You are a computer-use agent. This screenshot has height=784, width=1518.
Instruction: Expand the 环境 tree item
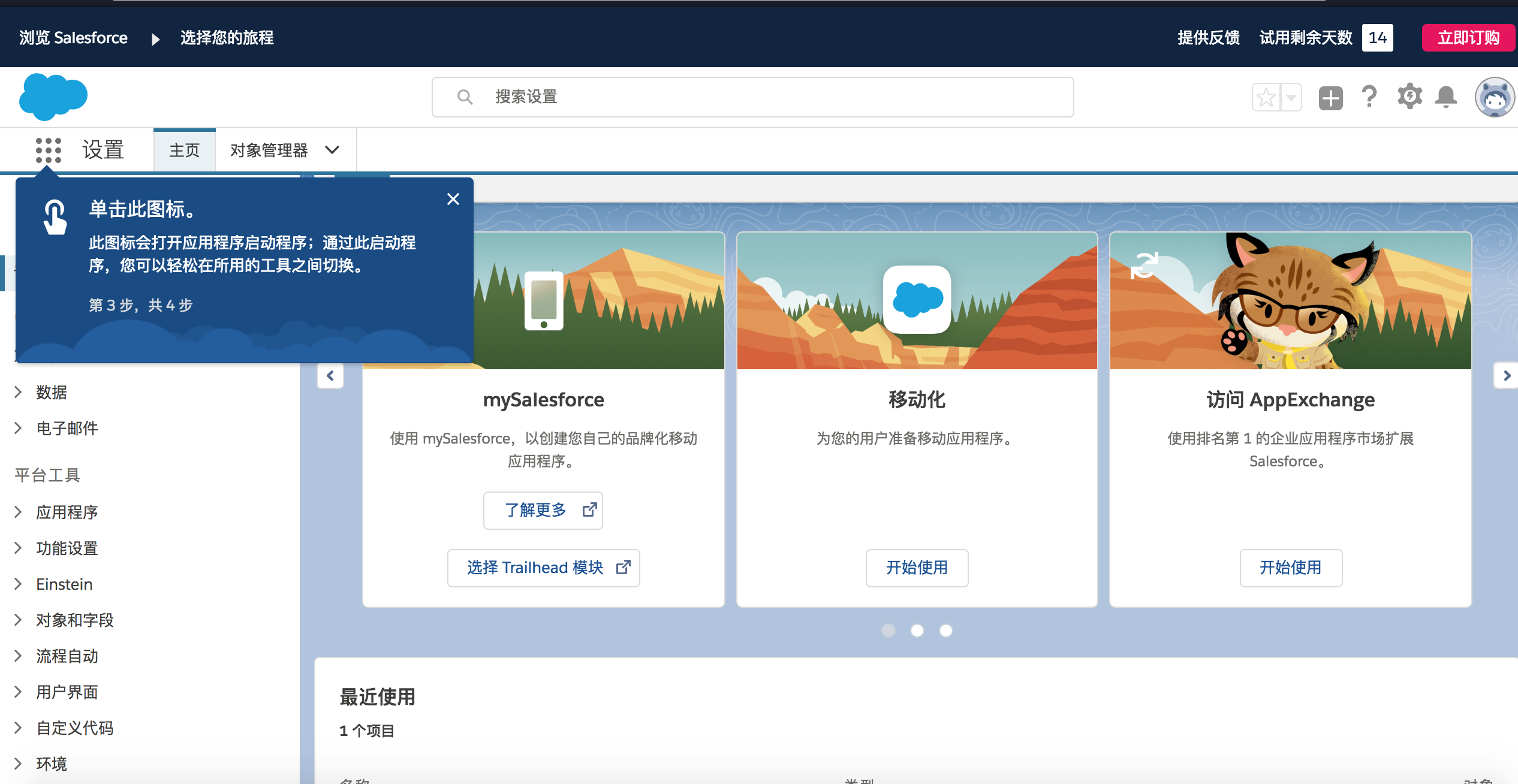click(18, 764)
